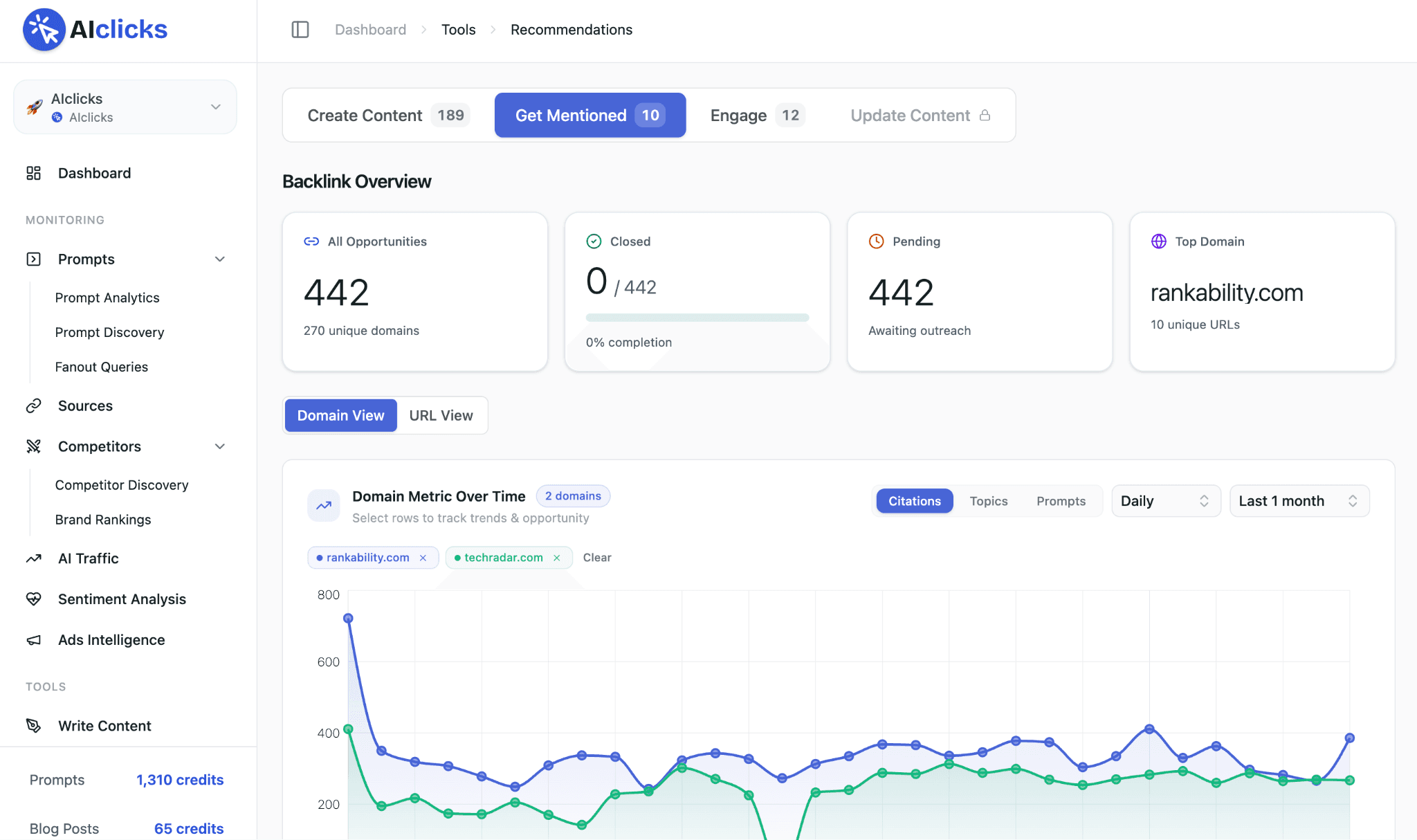Screen dimensions: 1417x840
Task: Collapse the Prompts sidebar section chevron
Action: (x=220, y=259)
